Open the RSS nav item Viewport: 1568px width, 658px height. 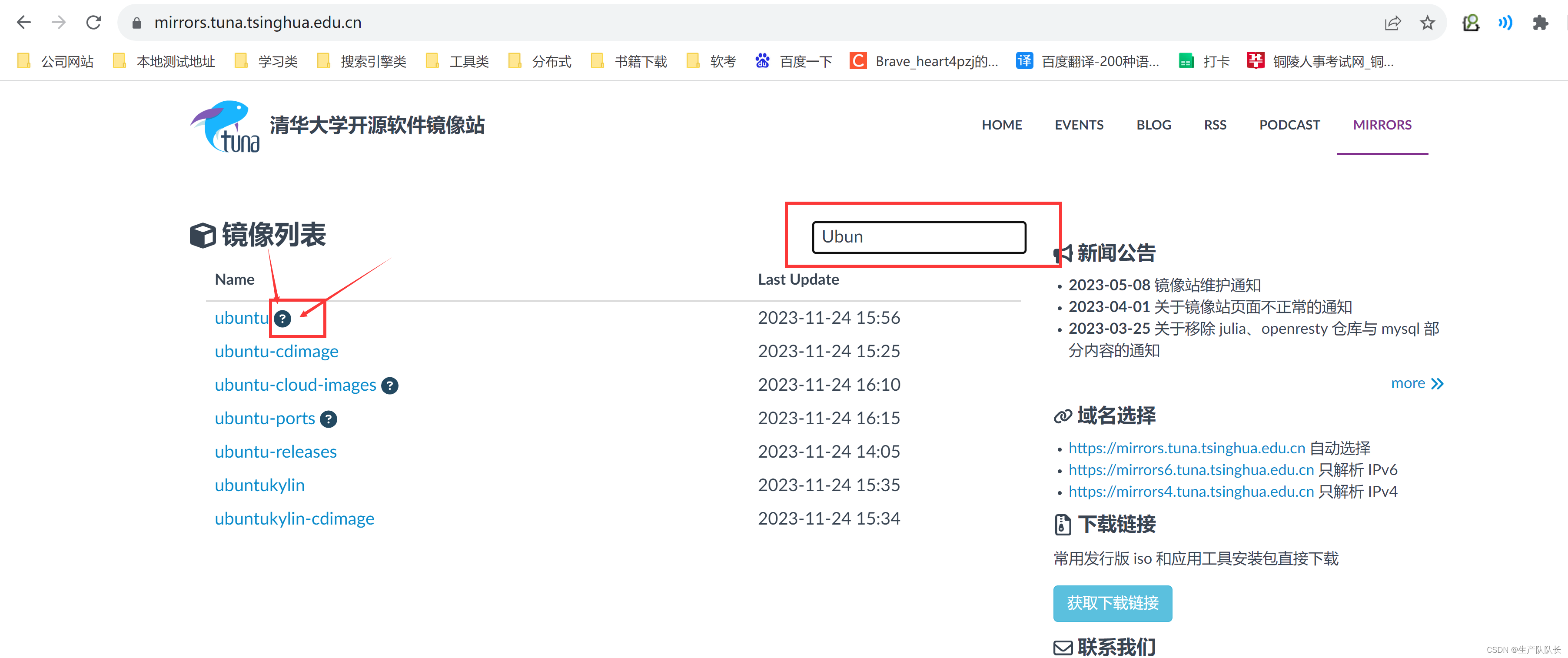point(1215,125)
